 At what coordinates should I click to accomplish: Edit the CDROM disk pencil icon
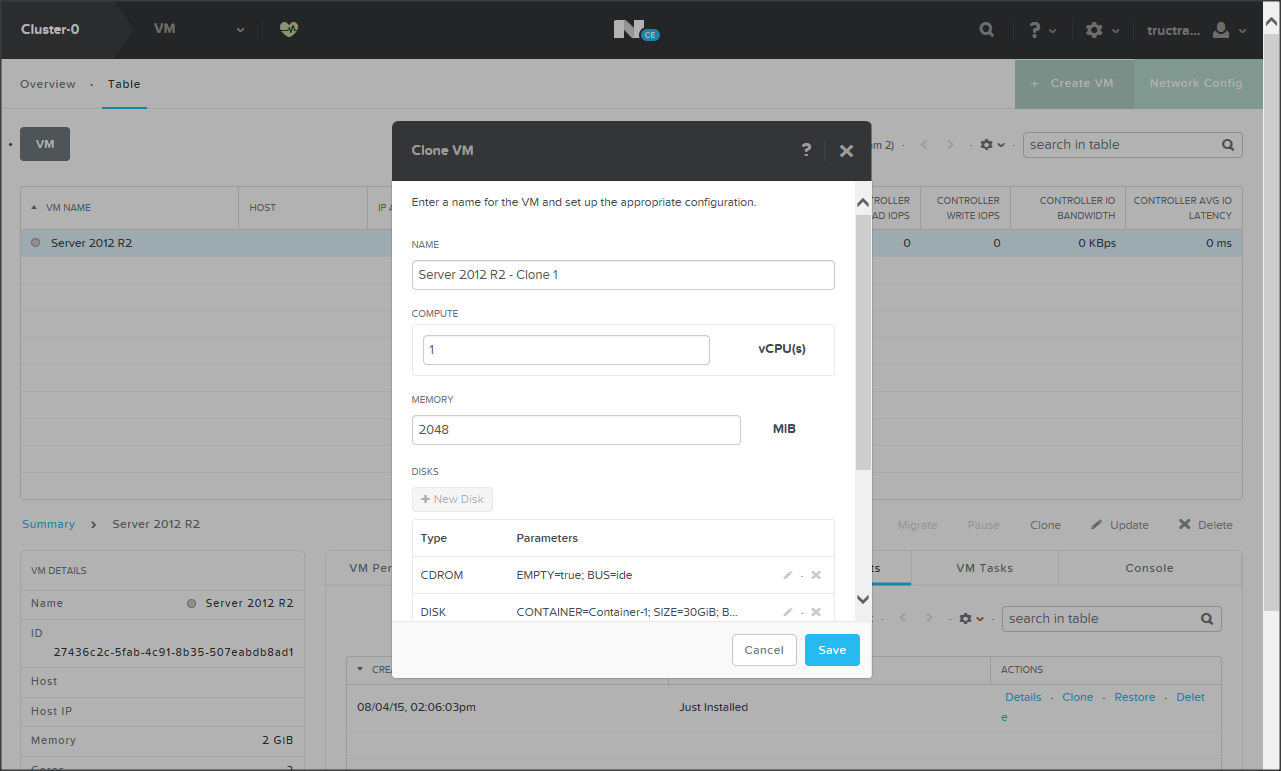click(788, 575)
